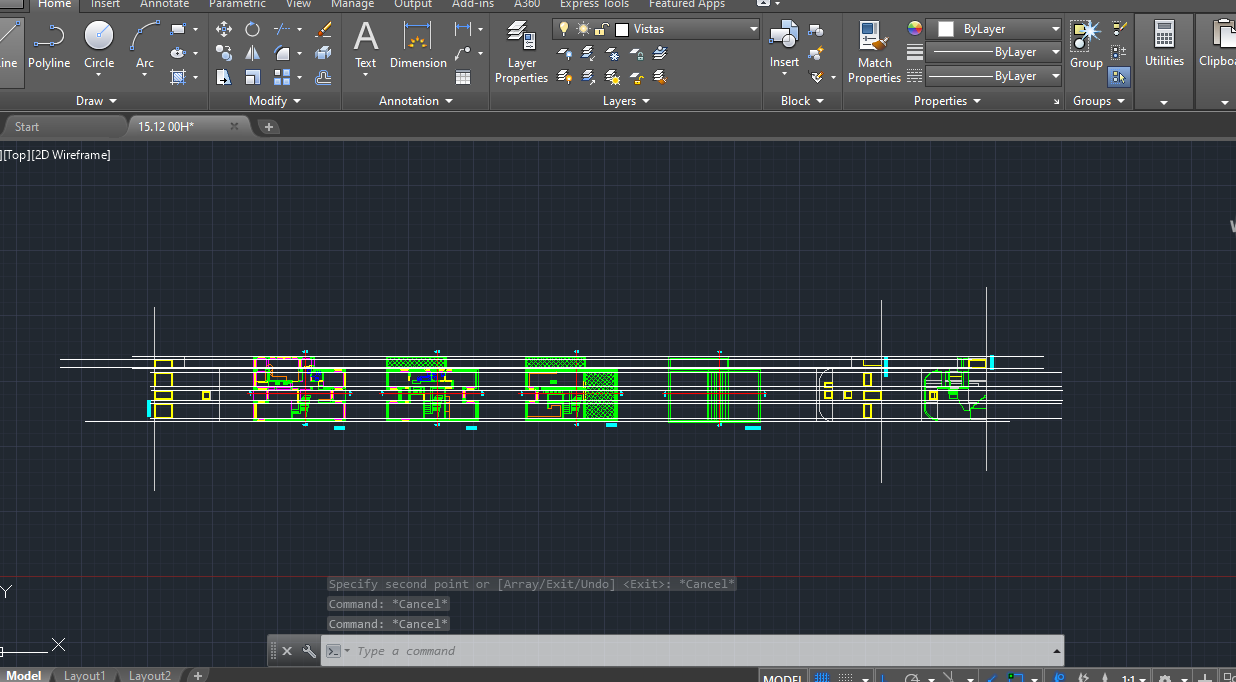Click the object color wheel icon

(x=914, y=29)
